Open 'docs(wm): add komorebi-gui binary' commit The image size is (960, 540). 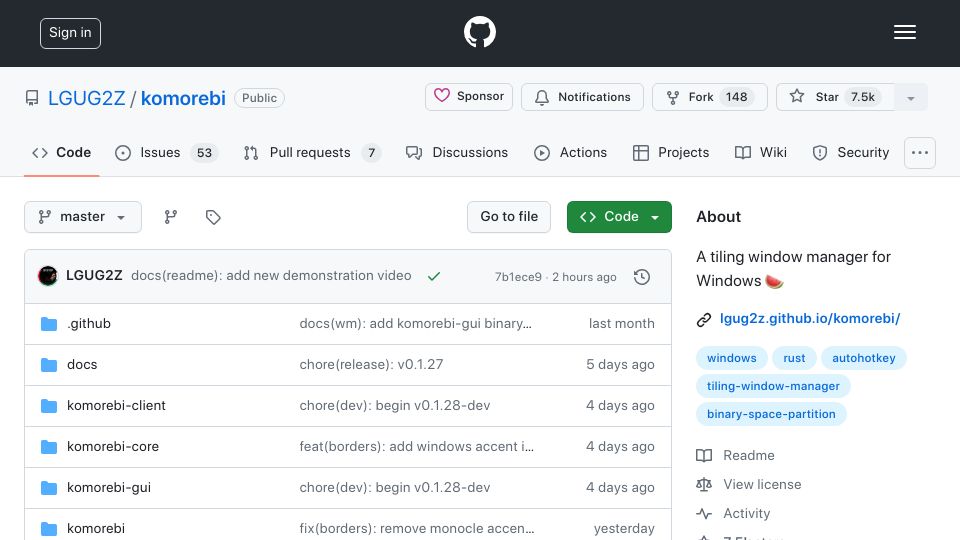pyautogui.click(x=416, y=323)
